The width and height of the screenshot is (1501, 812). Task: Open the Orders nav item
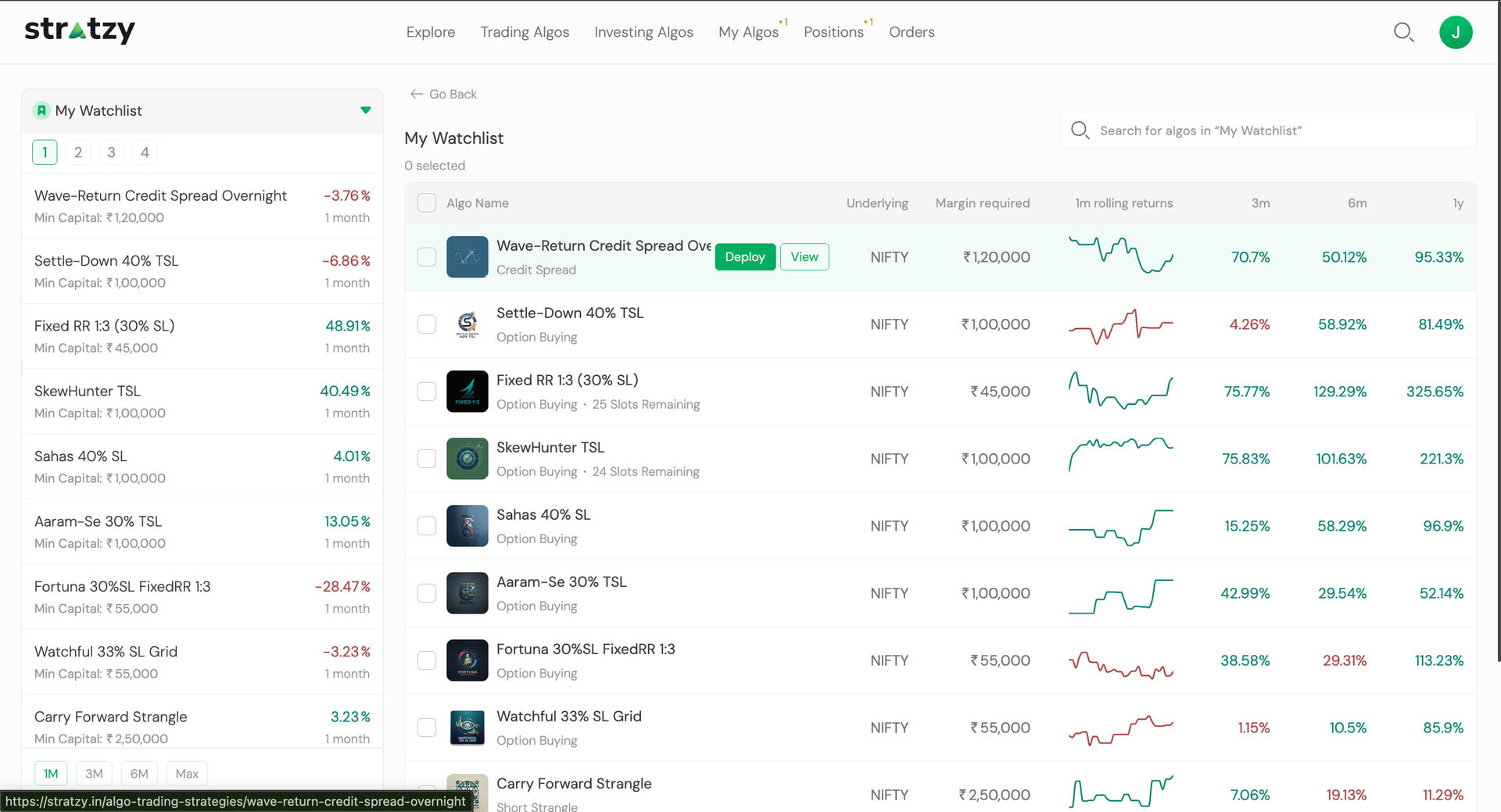(x=912, y=32)
